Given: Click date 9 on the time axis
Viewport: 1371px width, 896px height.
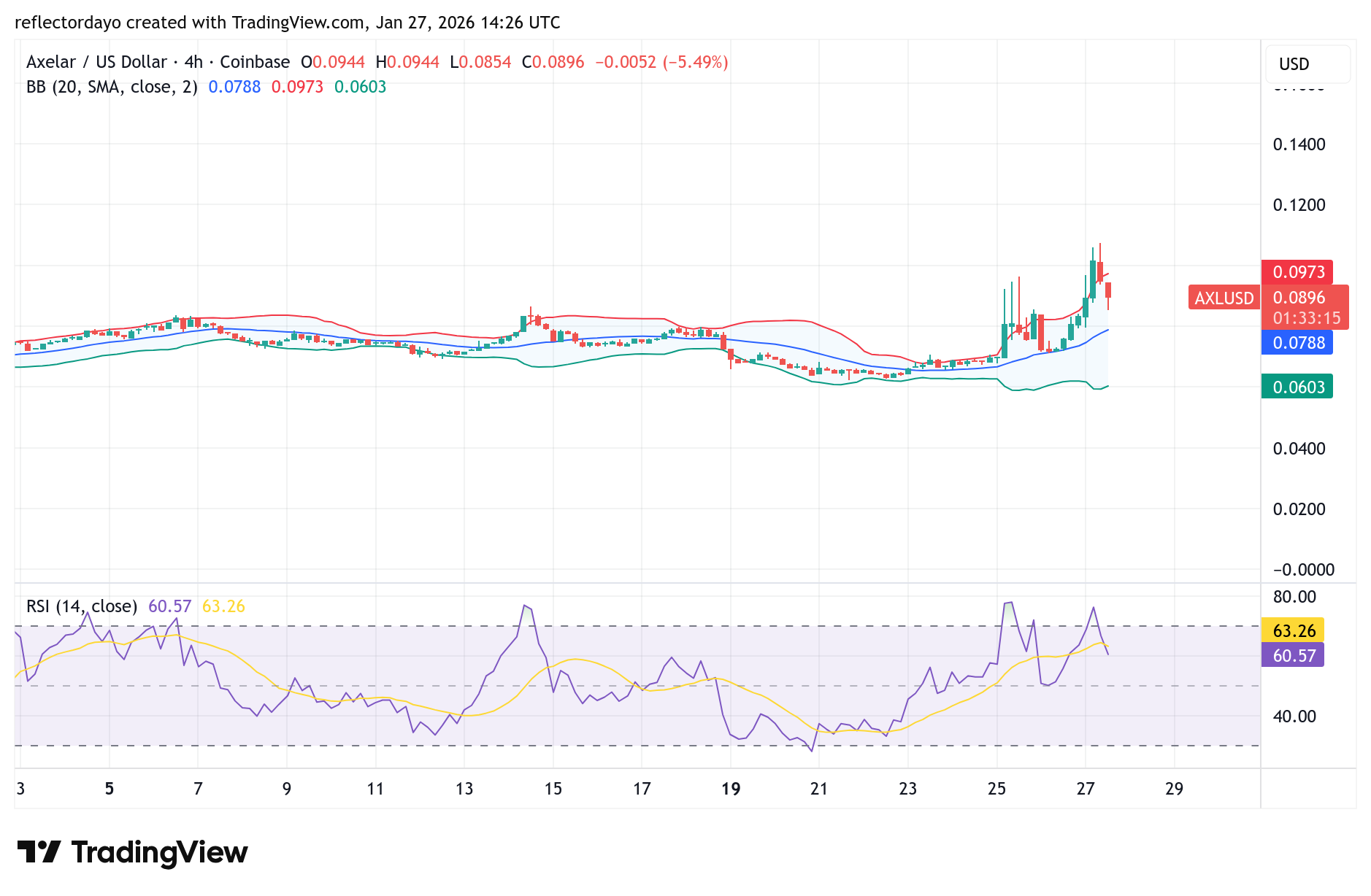Looking at the screenshot, I should 287,789.
